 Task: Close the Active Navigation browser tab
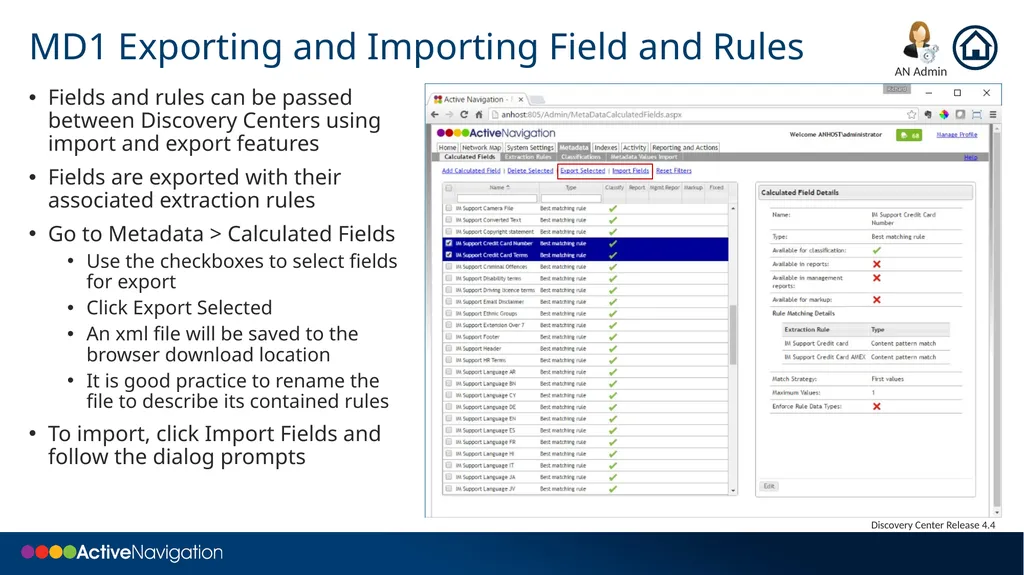coord(520,100)
